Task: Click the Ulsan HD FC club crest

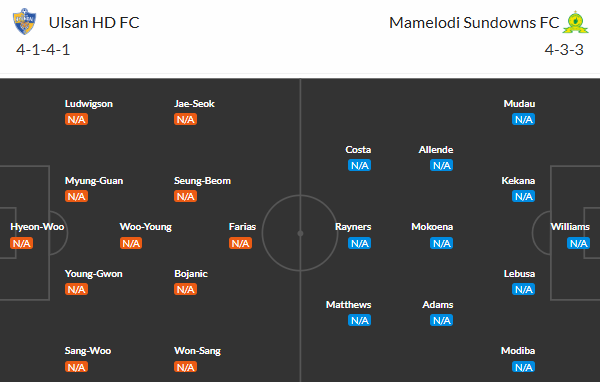Action: coord(24,22)
